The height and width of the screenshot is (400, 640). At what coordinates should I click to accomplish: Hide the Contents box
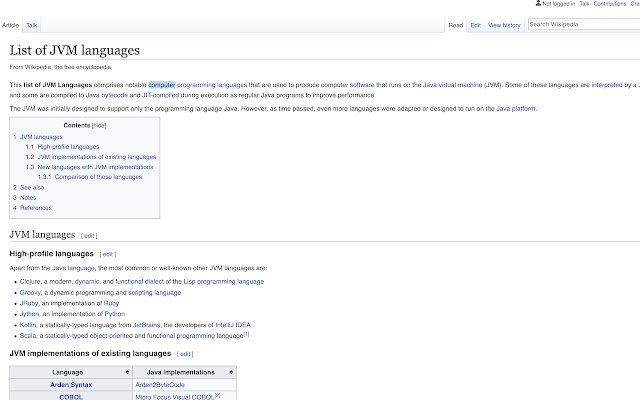point(99,126)
